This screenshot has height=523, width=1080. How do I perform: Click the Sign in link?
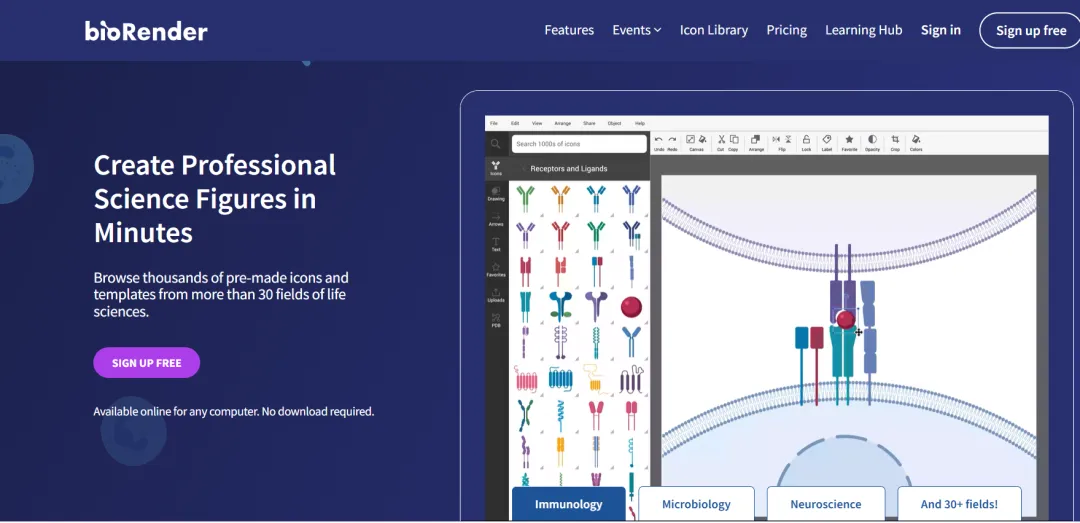click(x=941, y=30)
